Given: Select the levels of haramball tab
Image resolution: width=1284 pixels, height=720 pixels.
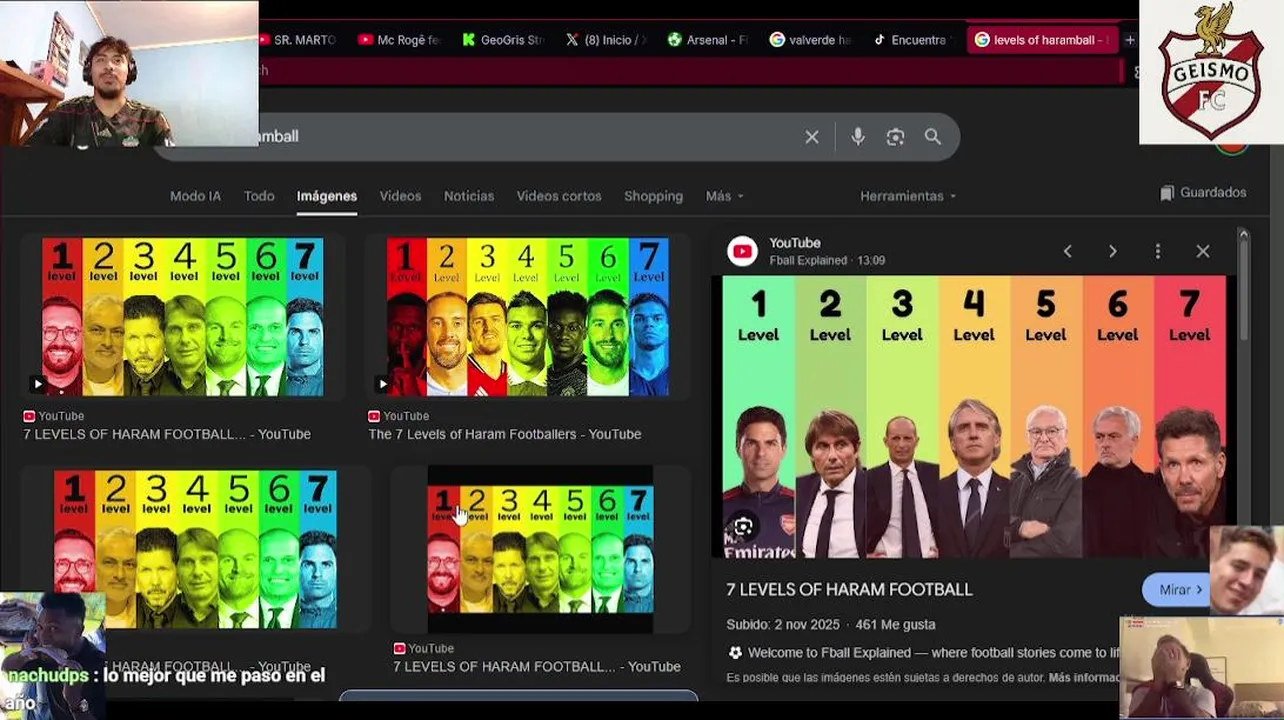Looking at the screenshot, I should [1040, 40].
